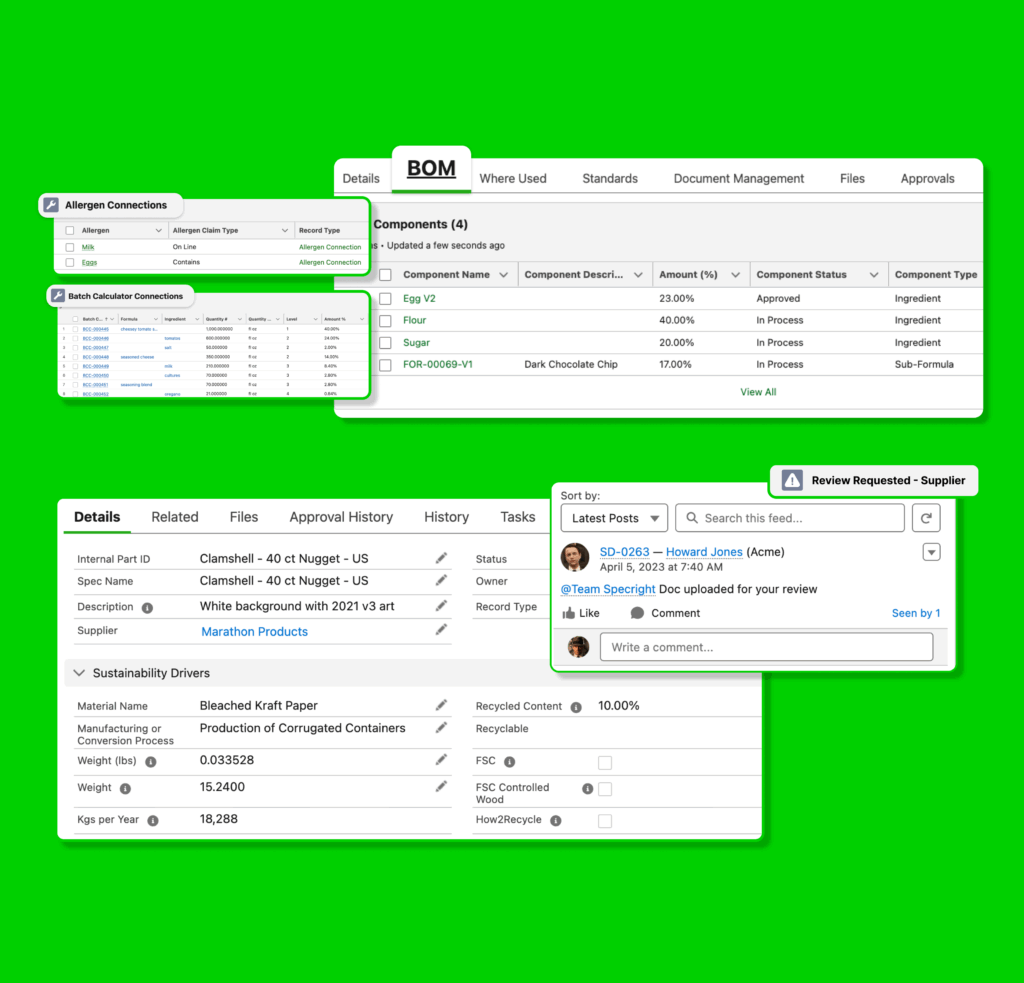Image resolution: width=1024 pixels, height=983 pixels.
Task: Open the Marathon Products supplier link
Action: (x=254, y=632)
